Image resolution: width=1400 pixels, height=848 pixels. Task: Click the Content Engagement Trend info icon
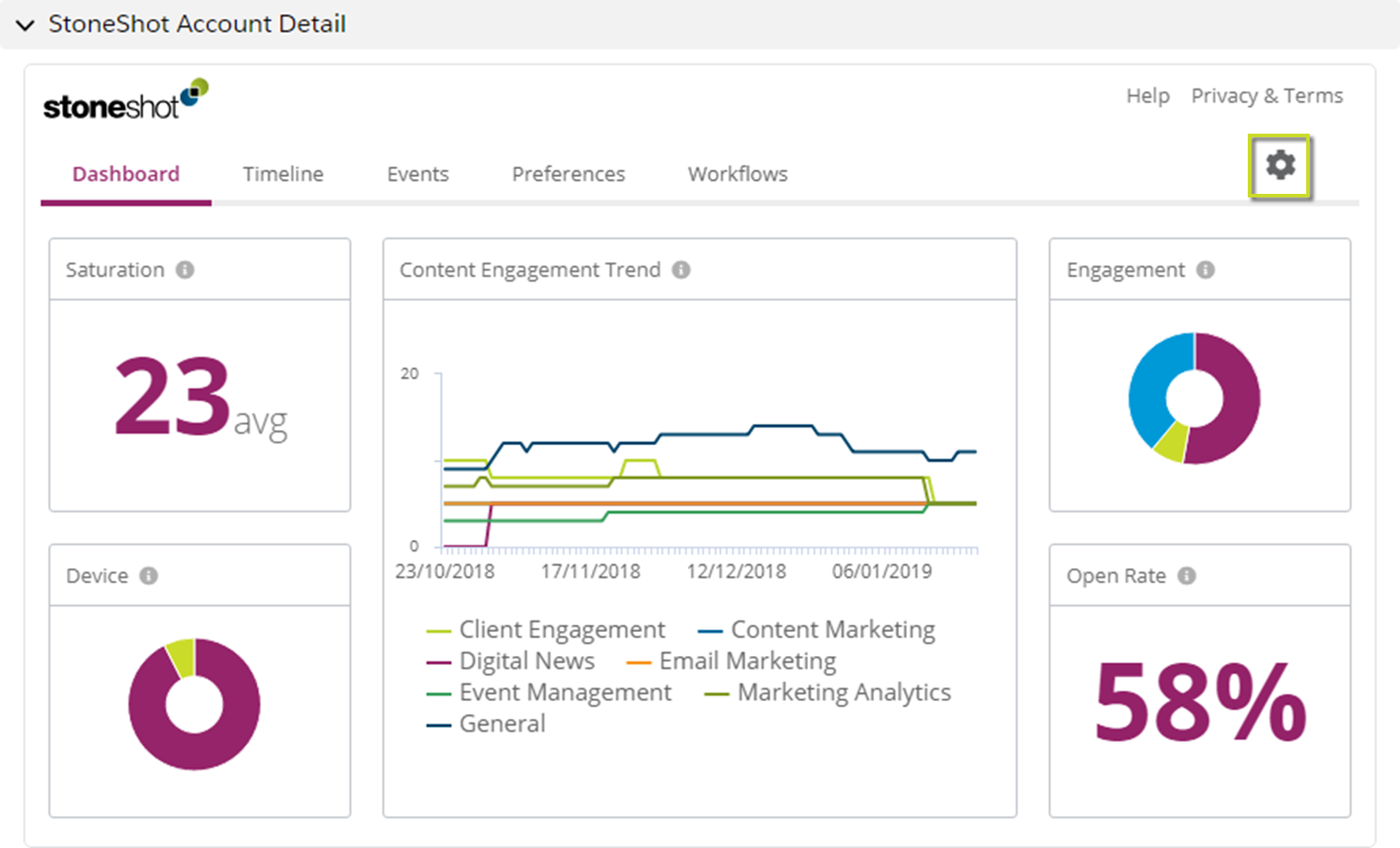click(681, 270)
